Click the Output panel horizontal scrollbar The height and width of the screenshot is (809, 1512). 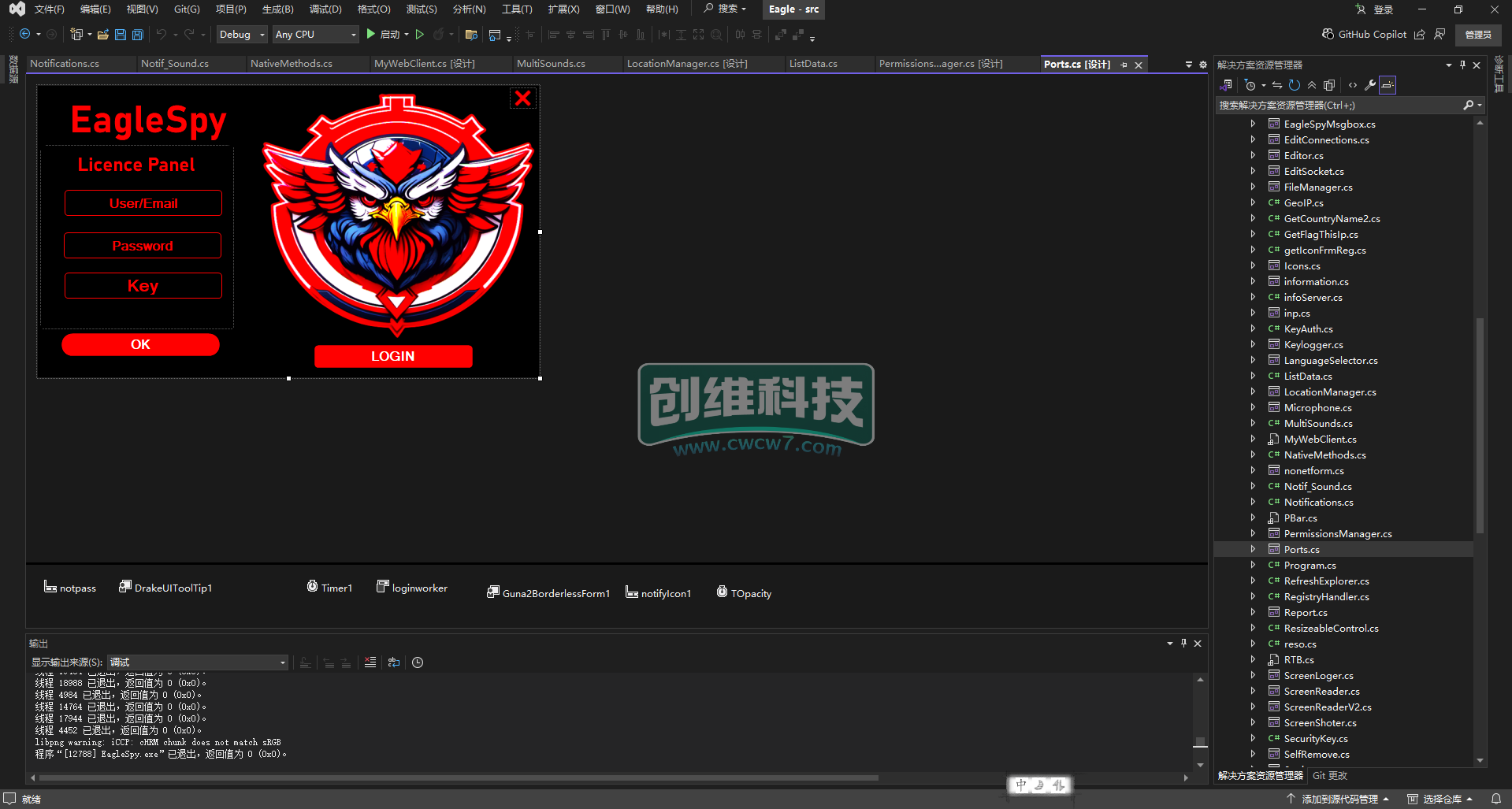459,778
